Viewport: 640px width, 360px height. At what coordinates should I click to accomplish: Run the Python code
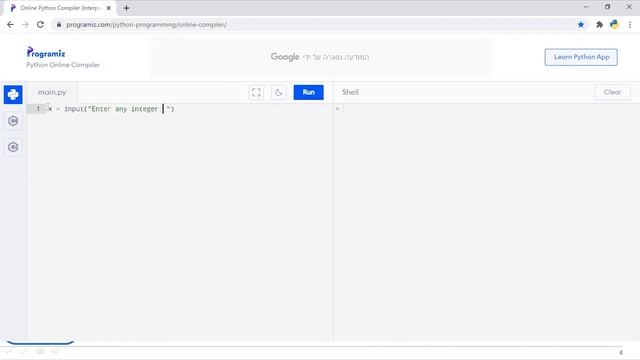click(309, 92)
